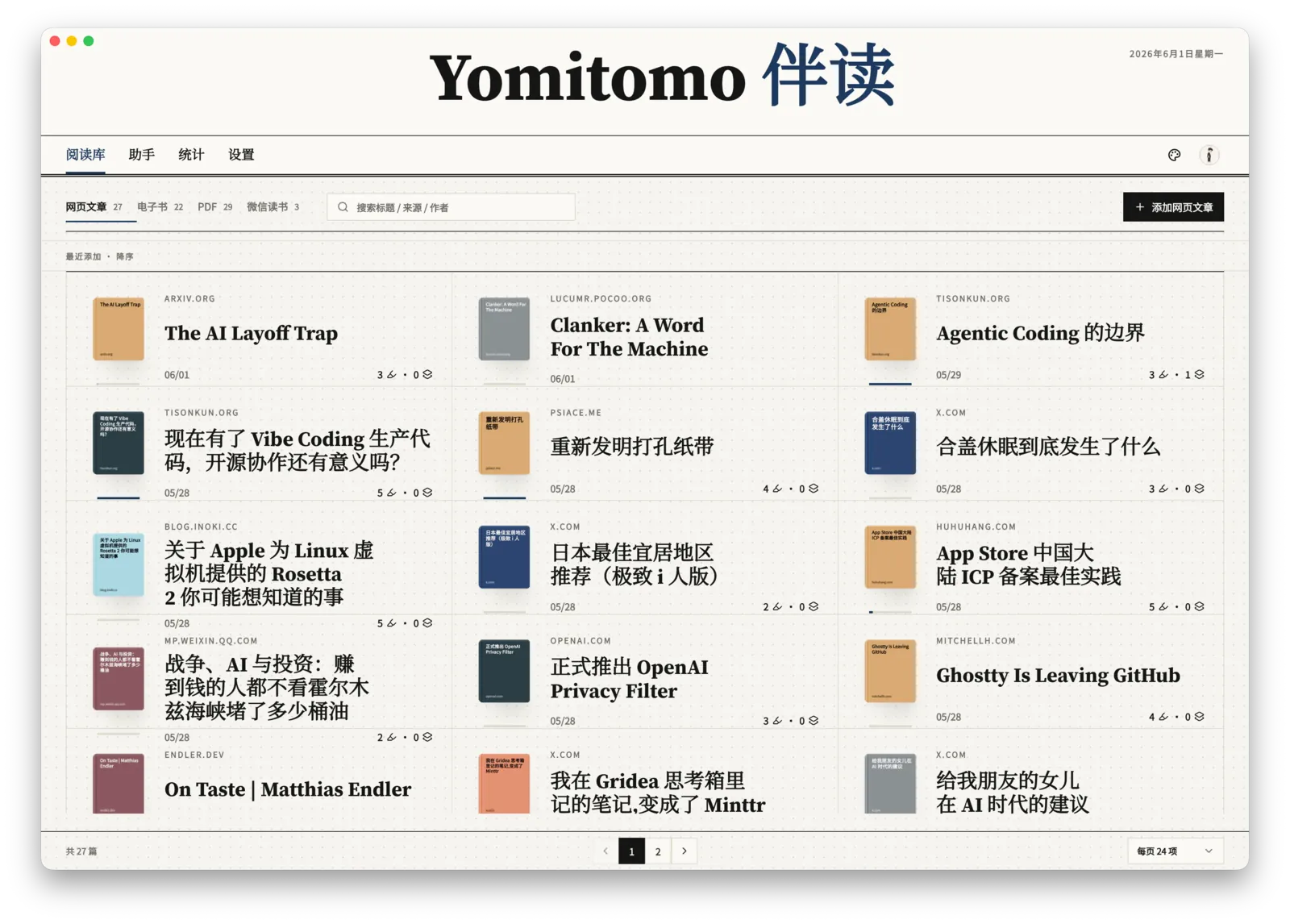Click highlight pen icon on Vibe Coding card
This screenshot has height=924, width=1290.
click(x=392, y=493)
